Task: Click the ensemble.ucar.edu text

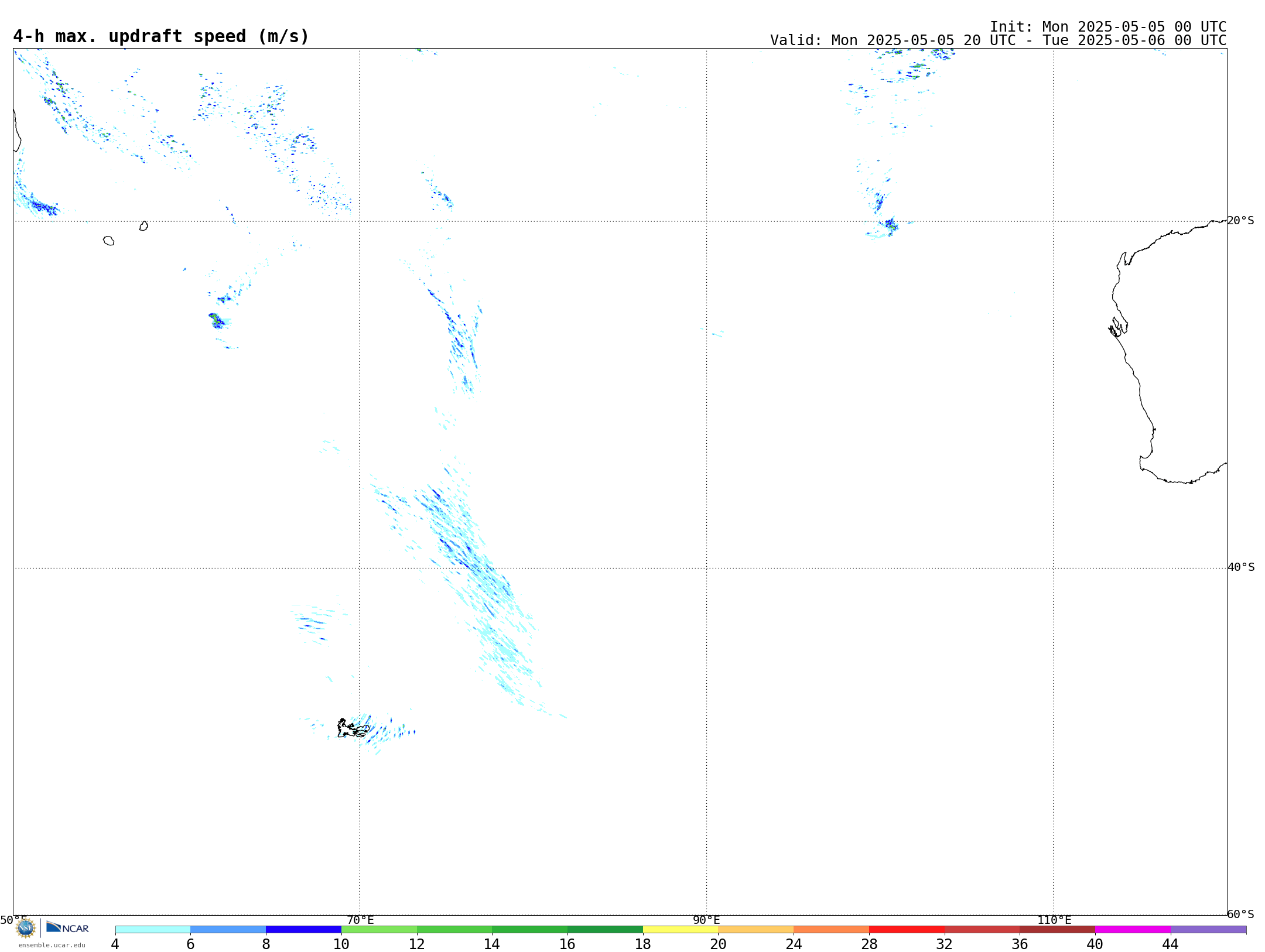Action: point(52,945)
